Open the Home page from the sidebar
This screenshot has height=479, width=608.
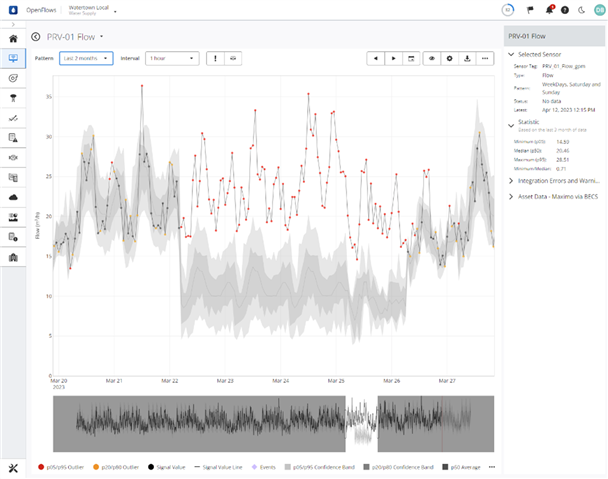[13, 39]
